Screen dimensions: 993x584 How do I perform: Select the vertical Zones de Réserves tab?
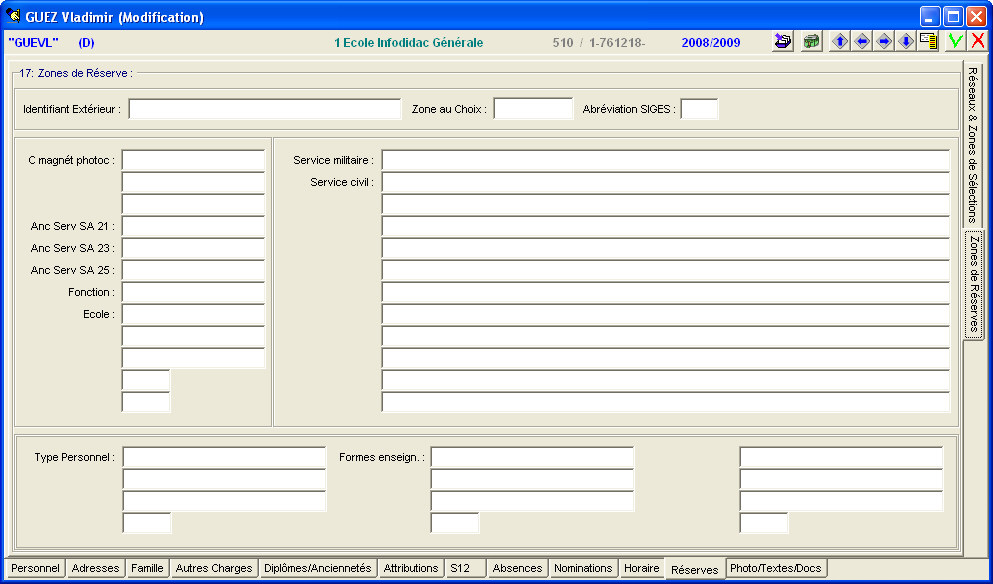974,284
